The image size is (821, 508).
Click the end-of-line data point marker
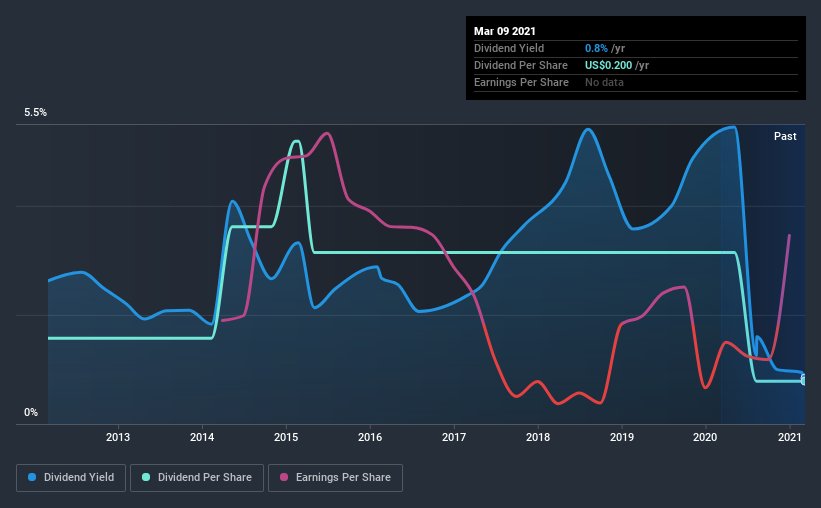pyautogui.click(x=804, y=380)
